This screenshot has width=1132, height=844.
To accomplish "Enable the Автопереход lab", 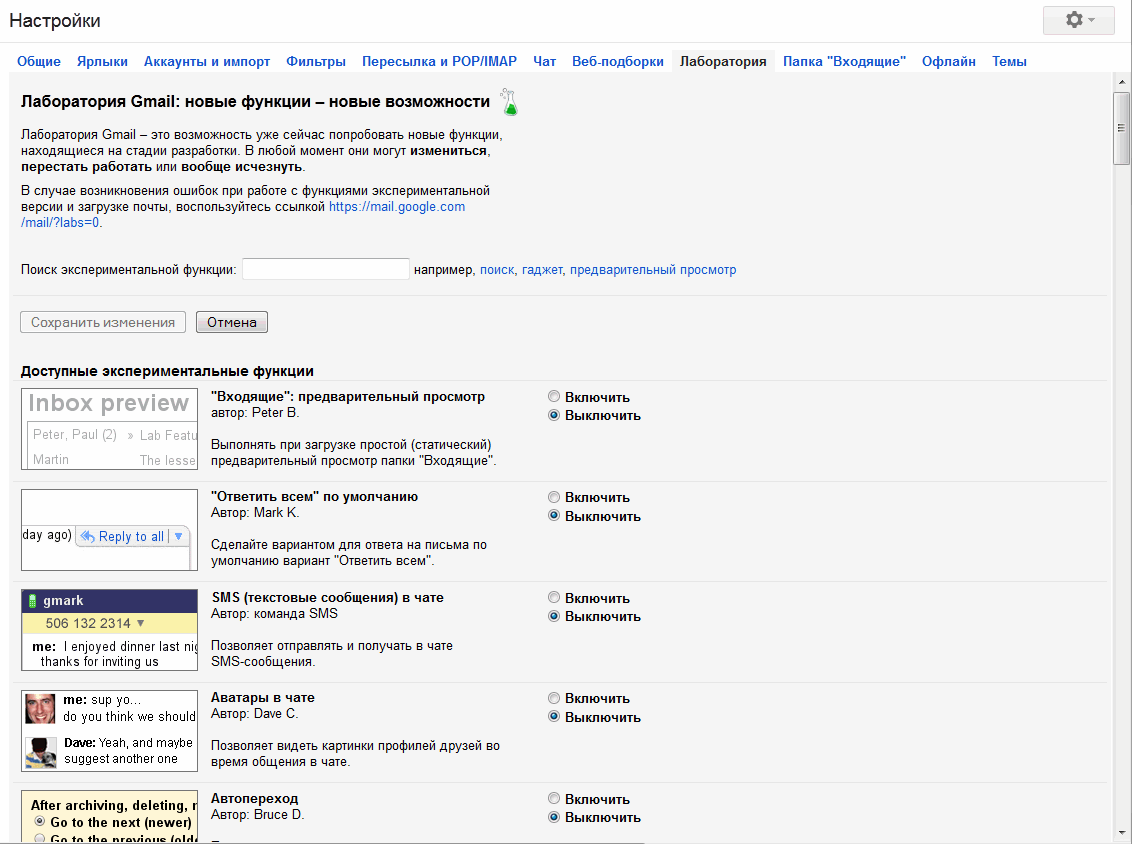I will pos(554,799).
